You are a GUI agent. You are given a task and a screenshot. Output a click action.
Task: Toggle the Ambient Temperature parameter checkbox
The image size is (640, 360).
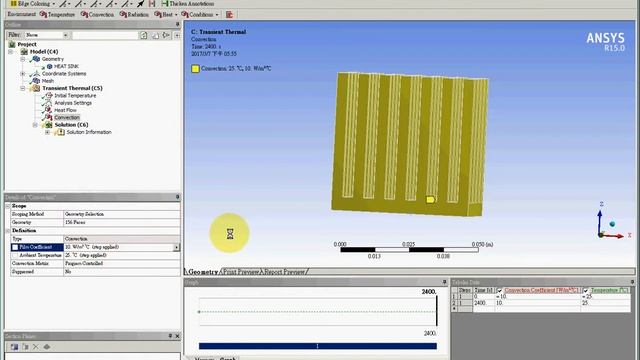pos(15,256)
